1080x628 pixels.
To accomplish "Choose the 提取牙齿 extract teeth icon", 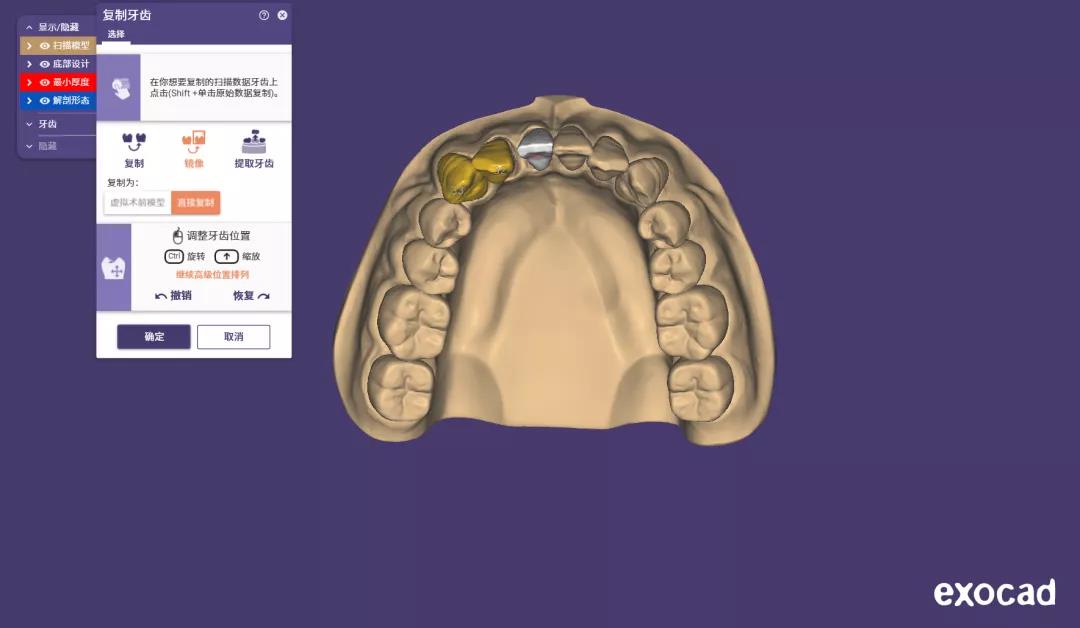I will 254,141.
